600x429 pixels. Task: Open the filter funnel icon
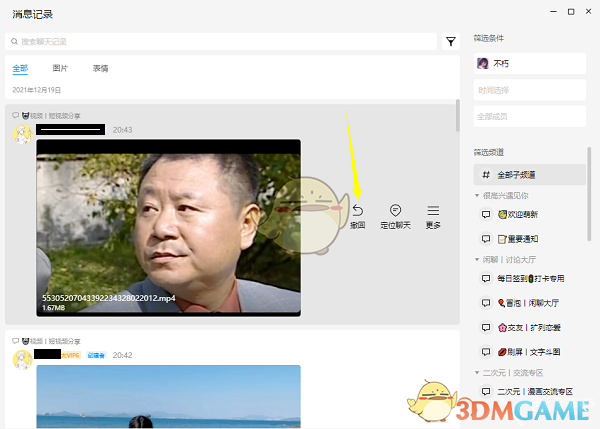tap(451, 41)
